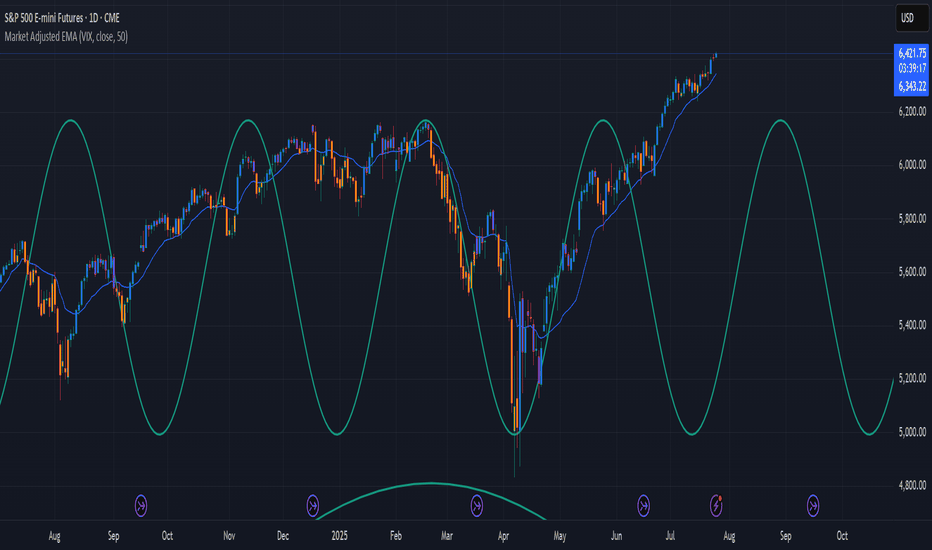Click the Dec label on the time axis
Image resolution: width=932 pixels, height=550 pixels.
(283, 536)
